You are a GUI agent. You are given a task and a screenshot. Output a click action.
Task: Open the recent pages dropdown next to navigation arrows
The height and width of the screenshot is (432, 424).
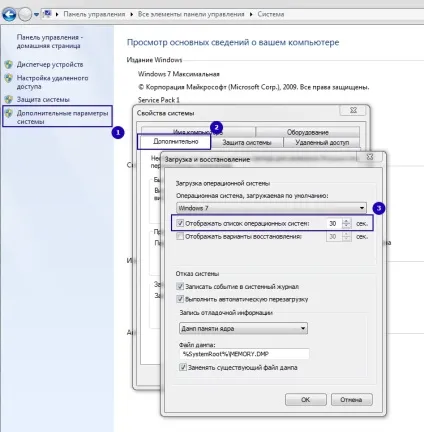[36, 15]
